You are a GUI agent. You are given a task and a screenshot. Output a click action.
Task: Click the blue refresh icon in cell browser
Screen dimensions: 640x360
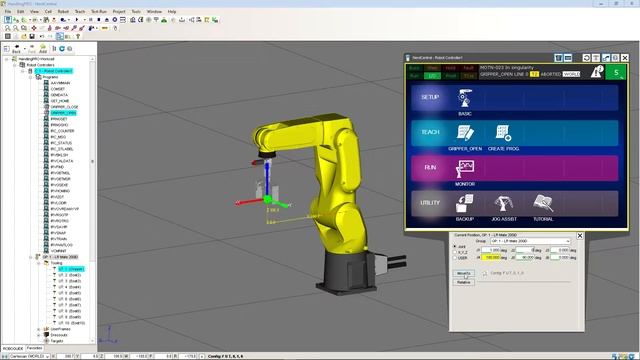click(x=62, y=49)
